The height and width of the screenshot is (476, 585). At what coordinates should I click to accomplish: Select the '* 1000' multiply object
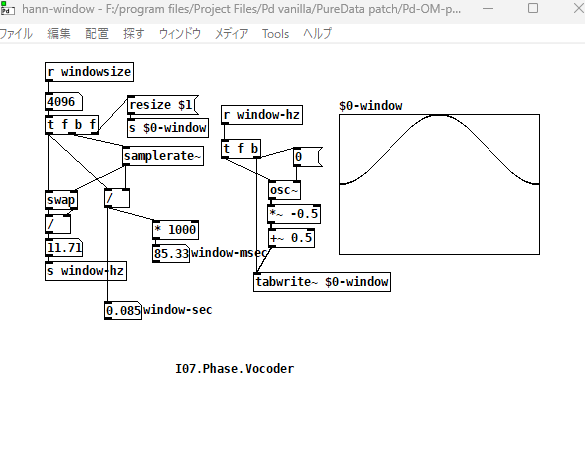point(175,230)
